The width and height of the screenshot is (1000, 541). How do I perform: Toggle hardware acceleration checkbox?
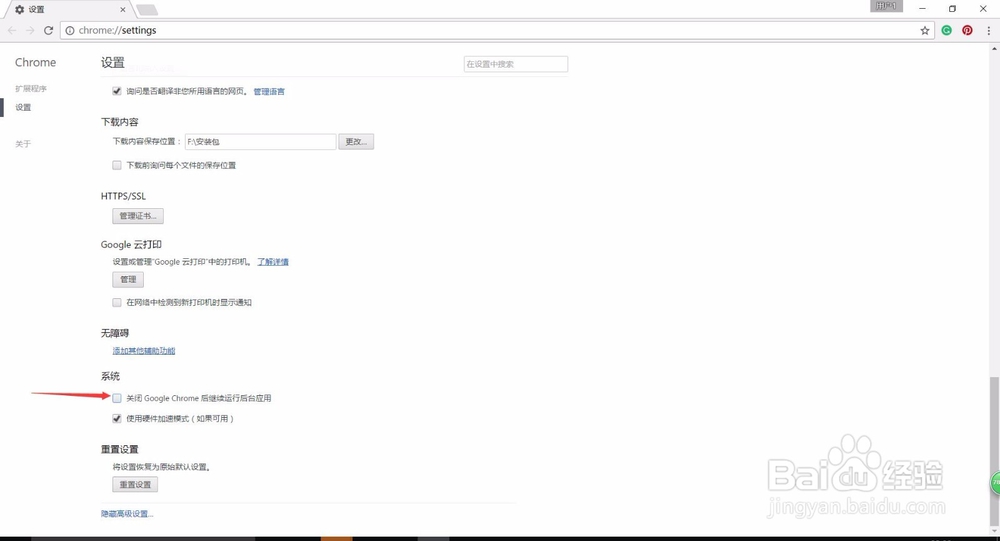pyautogui.click(x=117, y=419)
